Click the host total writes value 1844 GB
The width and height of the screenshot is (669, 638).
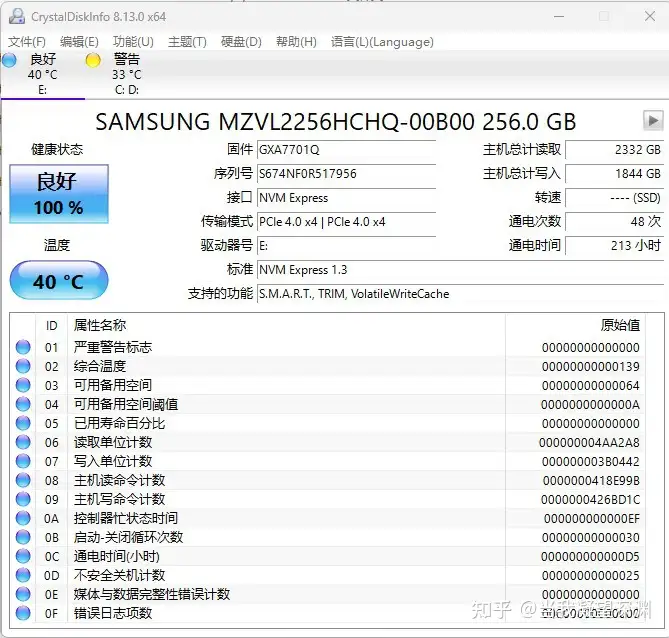click(614, 174)
